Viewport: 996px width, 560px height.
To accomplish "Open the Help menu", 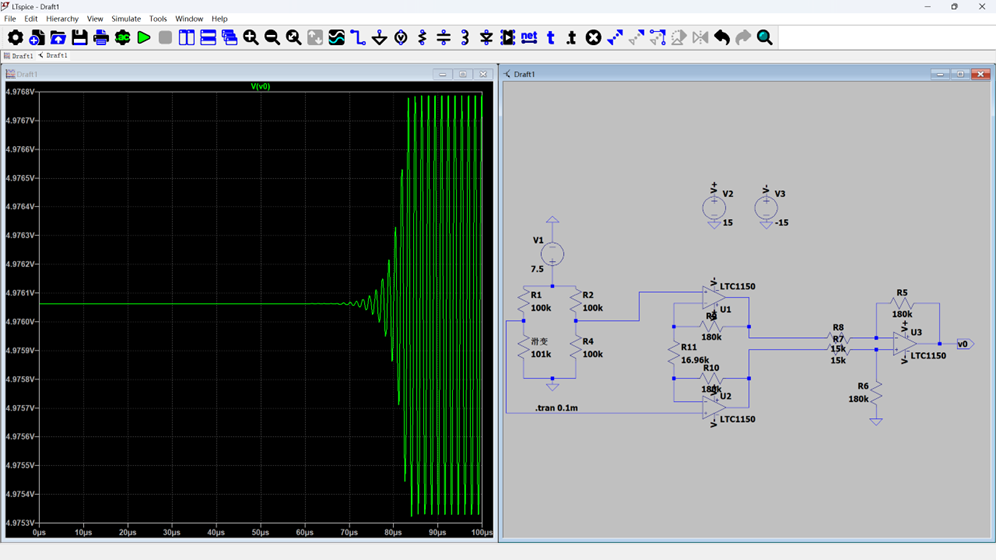I will (x=219, y=19).
